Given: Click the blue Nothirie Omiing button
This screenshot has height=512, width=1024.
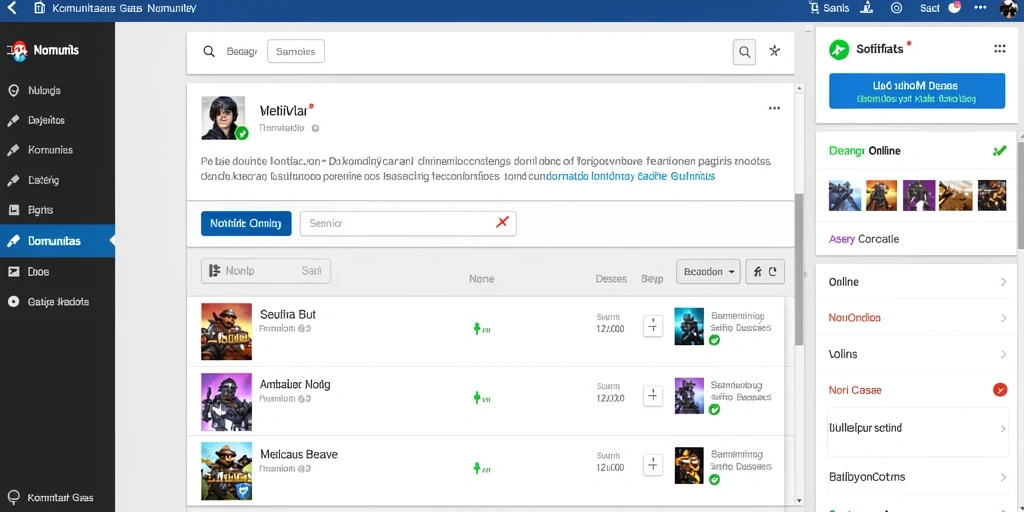Looking at the screenshot, I should tap(246, 223).
